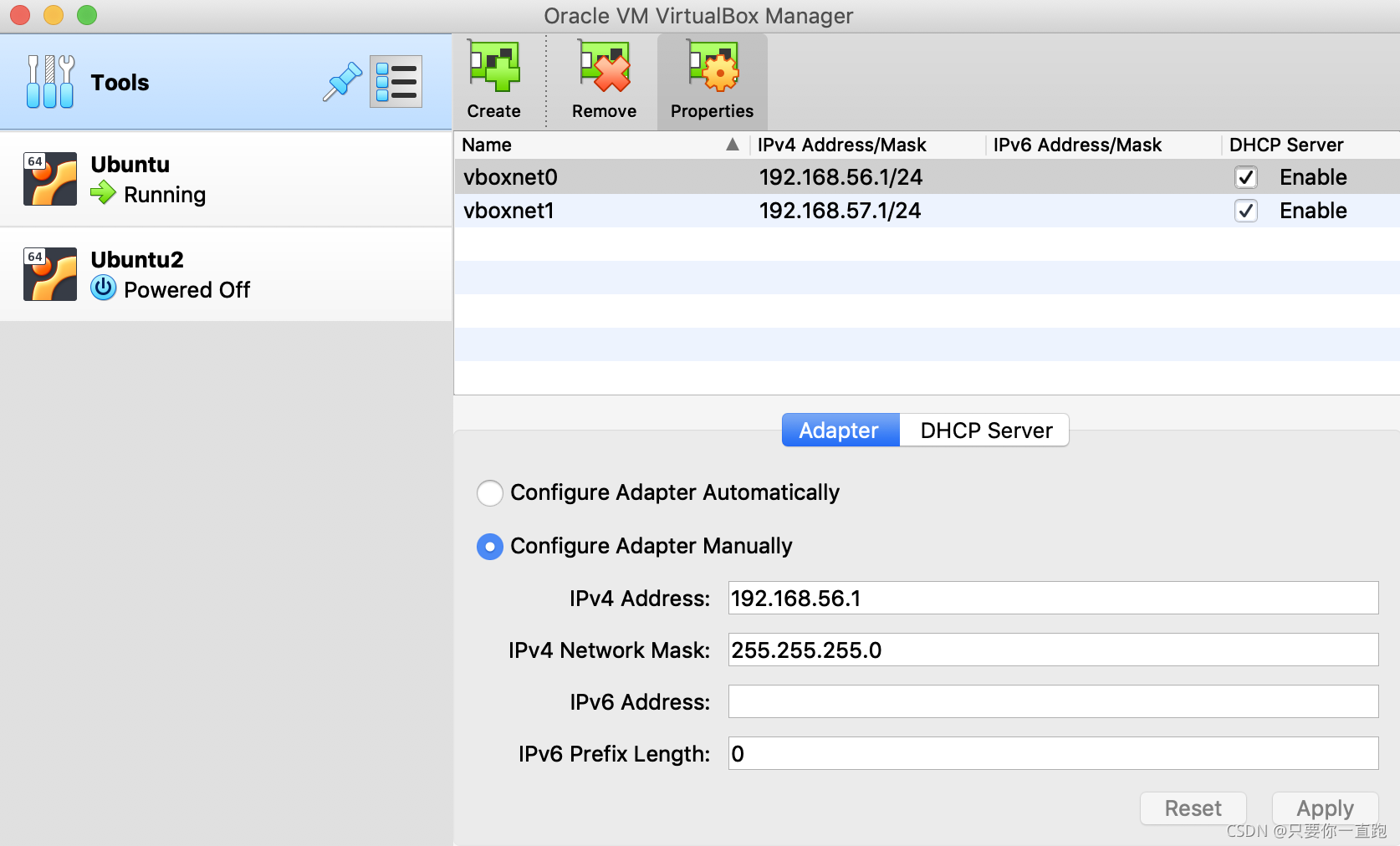Select the vboxnet1 row name
Image resolution: width=1400 pixels, height=846 pixels.
[x=509, y=211]
